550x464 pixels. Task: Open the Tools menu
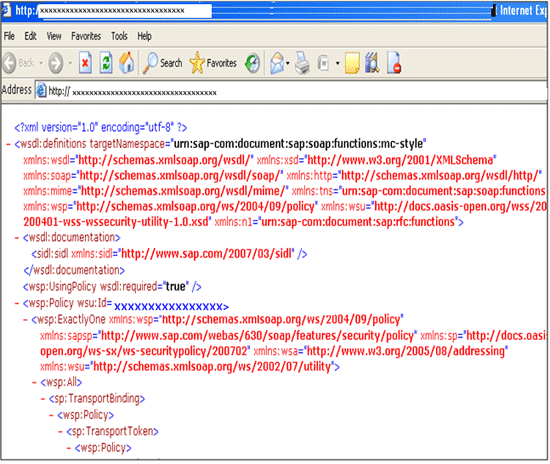[x=119, y=36]
